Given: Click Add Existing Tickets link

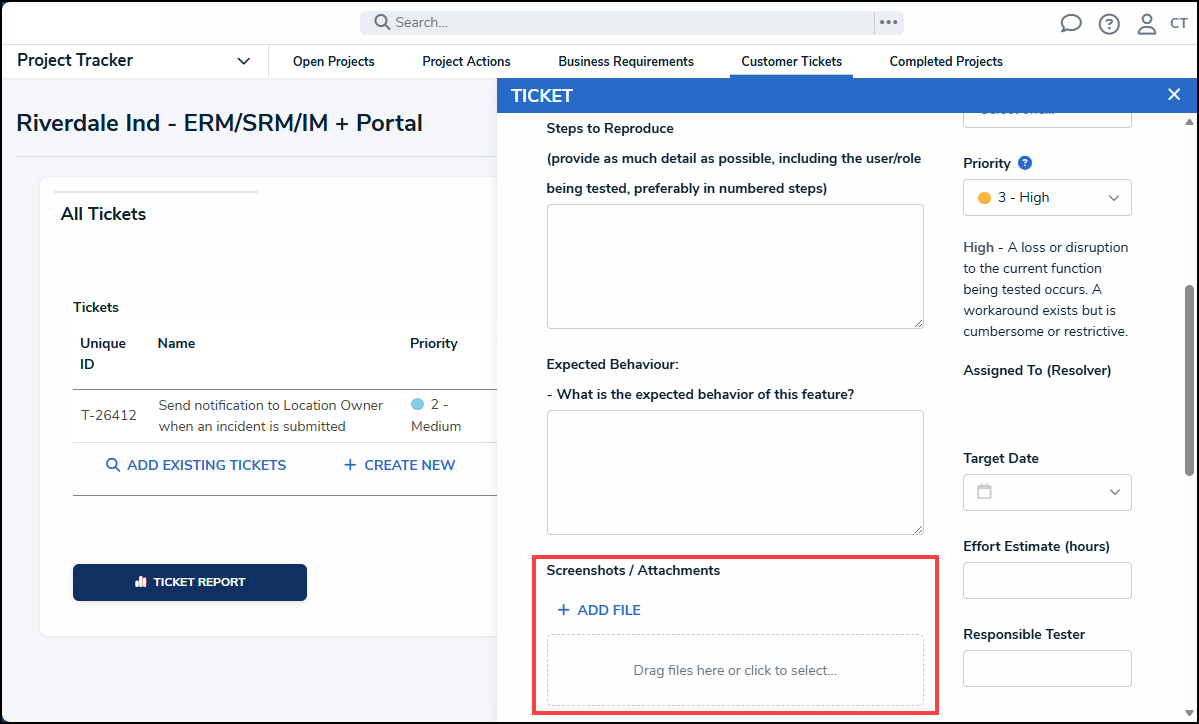Looking at the screenshot, I should [x=196, y=465].
